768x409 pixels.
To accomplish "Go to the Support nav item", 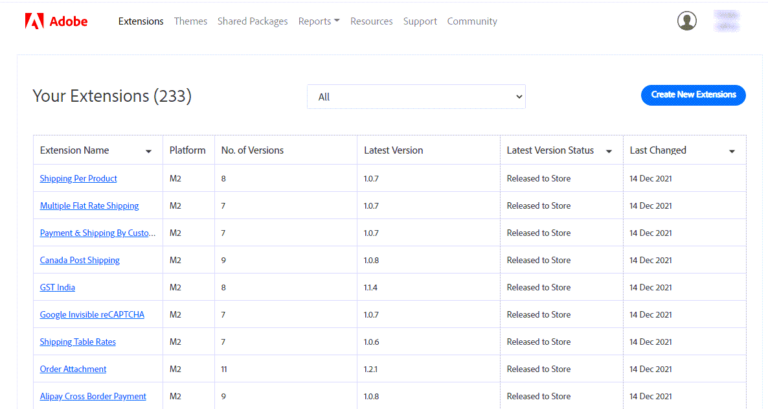I will (420, 21).
